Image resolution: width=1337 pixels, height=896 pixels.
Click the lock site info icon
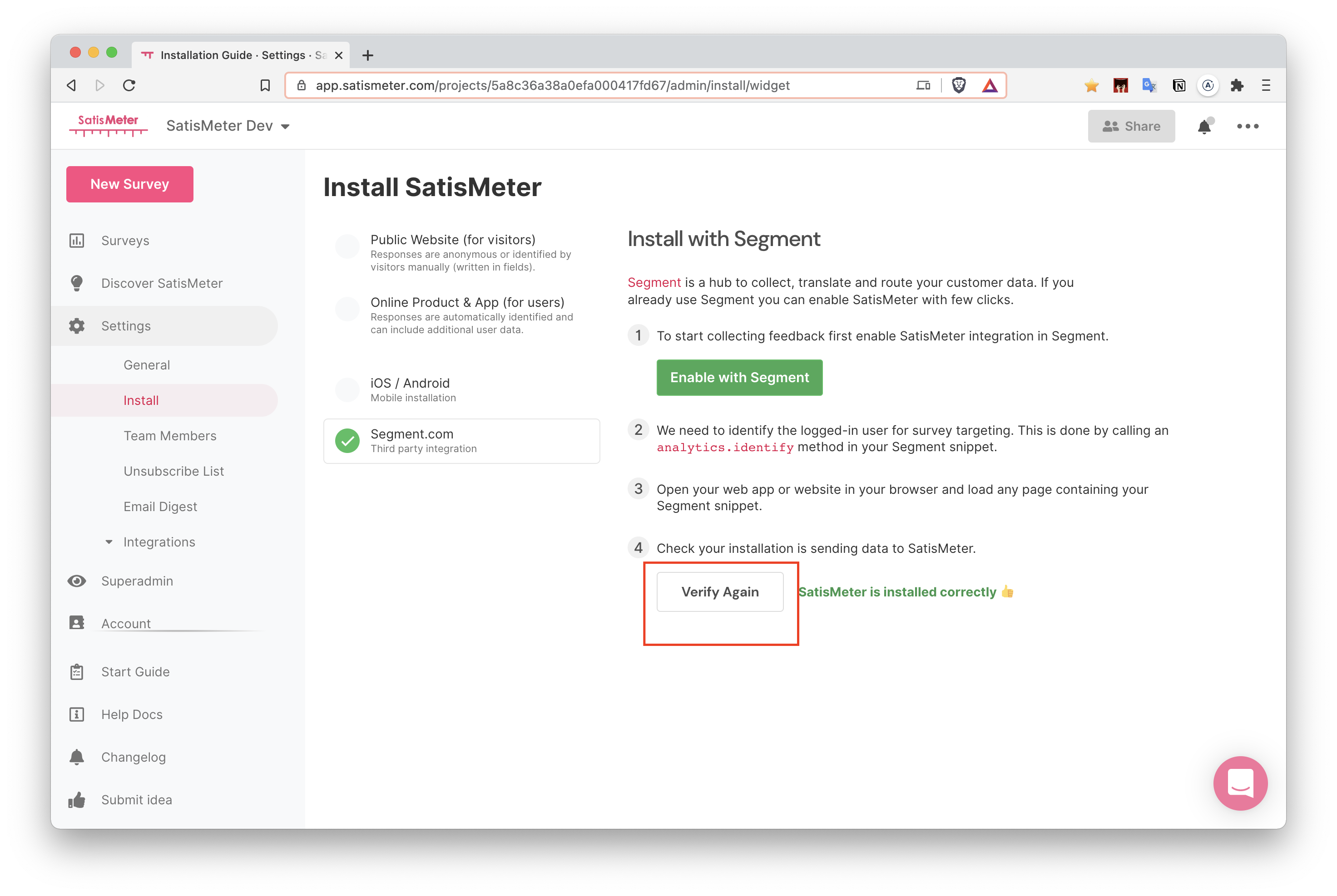[x=301, y=85]
